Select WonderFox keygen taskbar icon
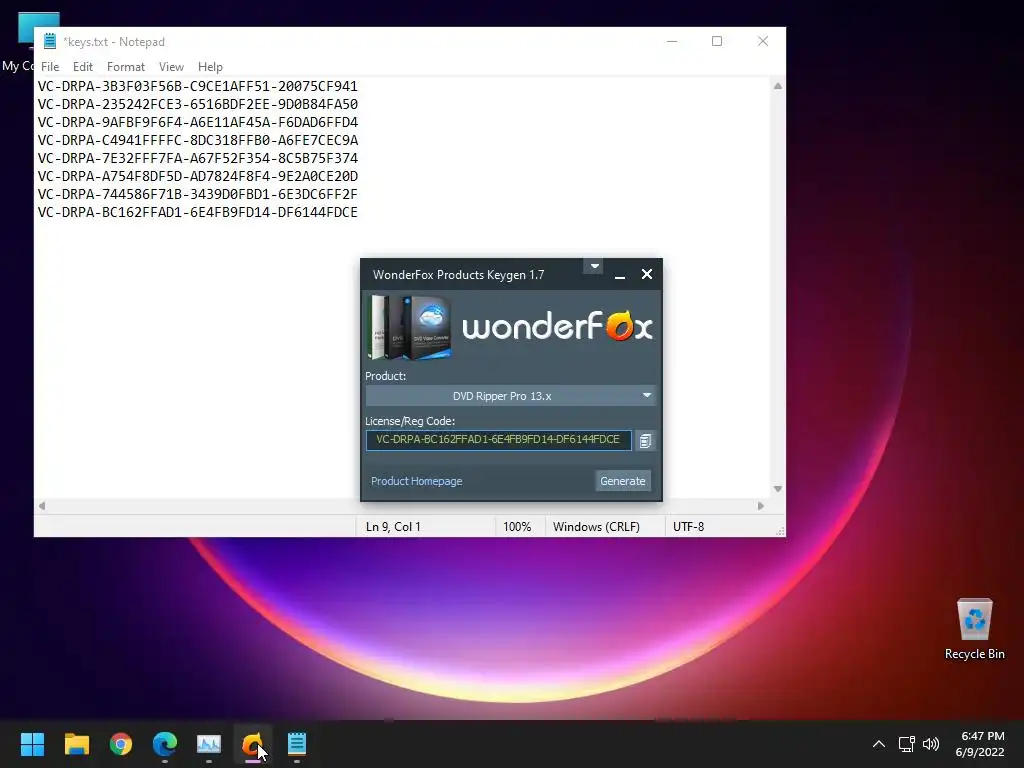Viewport: 1024px width, 768px height. 253,744
